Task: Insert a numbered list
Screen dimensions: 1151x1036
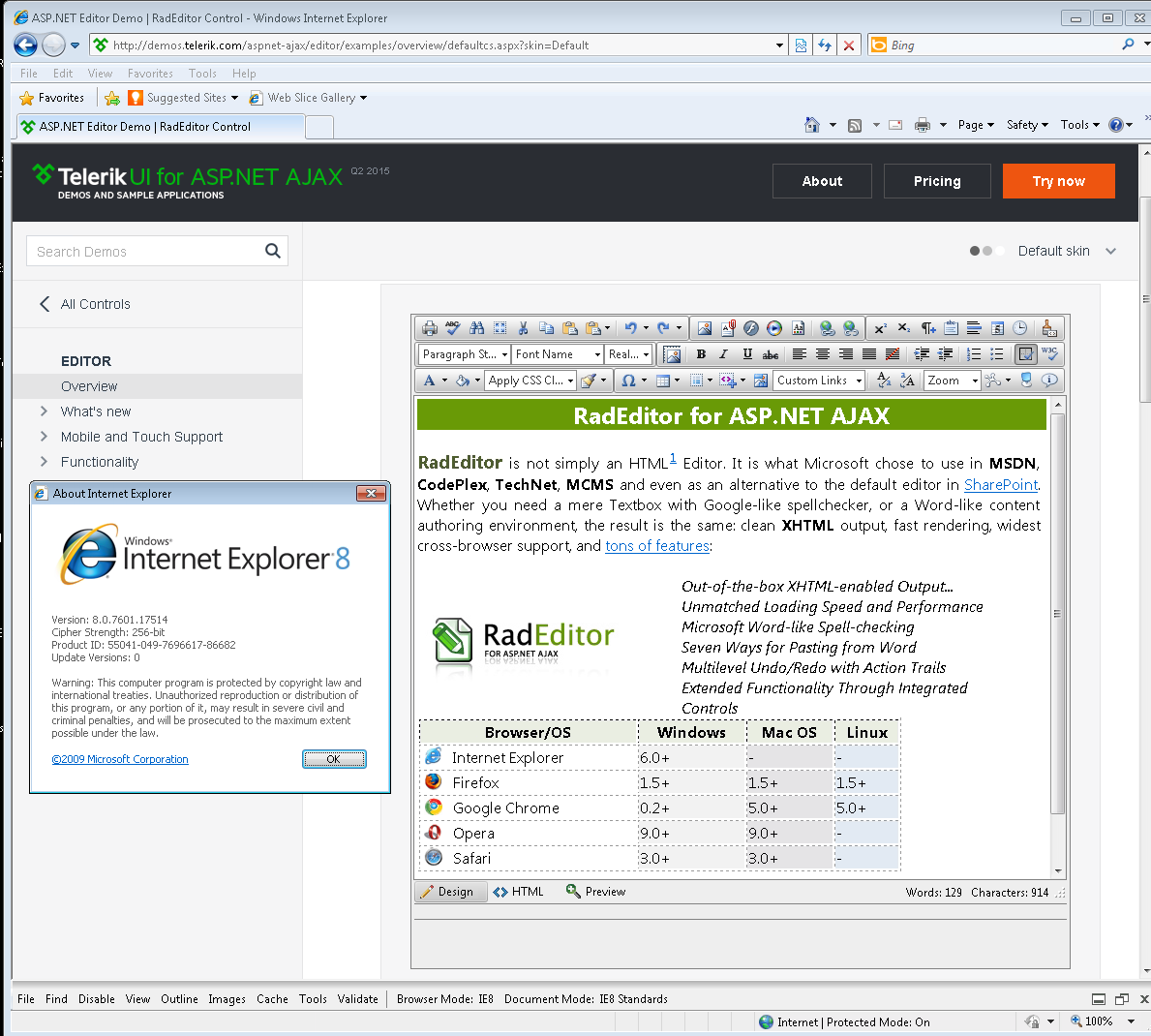Action: [973, 354]
